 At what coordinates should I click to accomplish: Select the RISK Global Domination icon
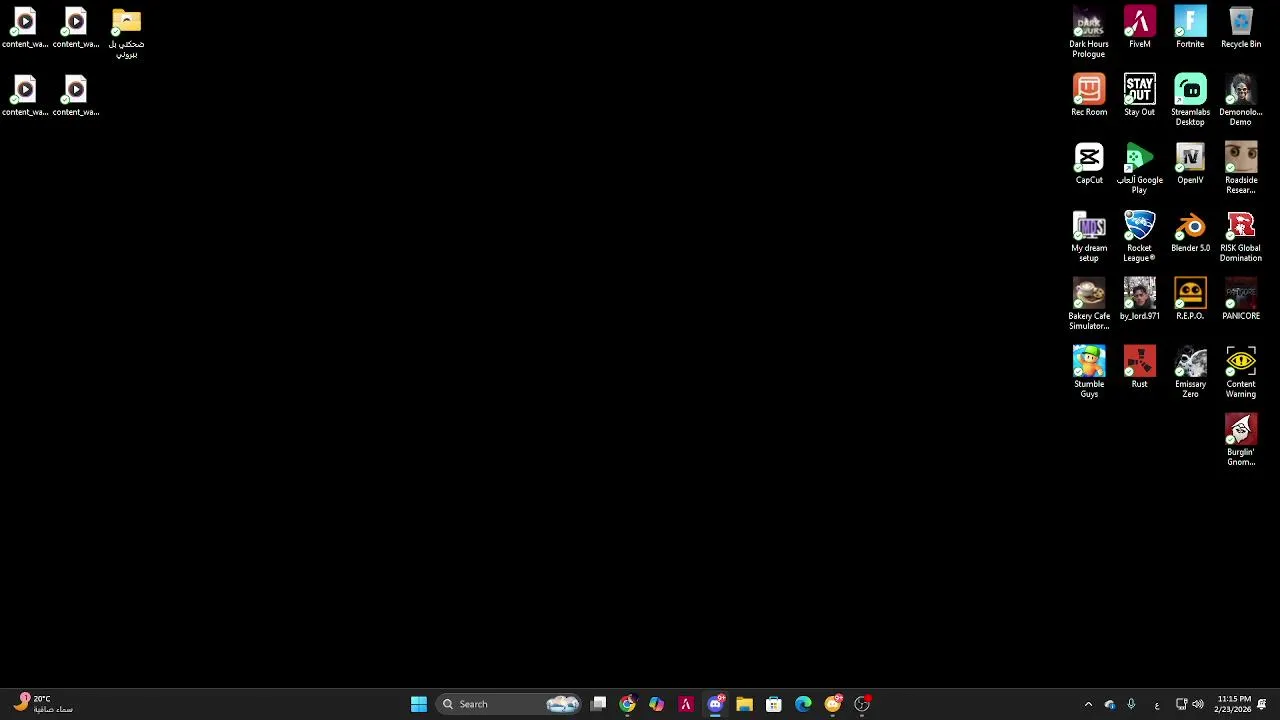tap(1241, 236)
